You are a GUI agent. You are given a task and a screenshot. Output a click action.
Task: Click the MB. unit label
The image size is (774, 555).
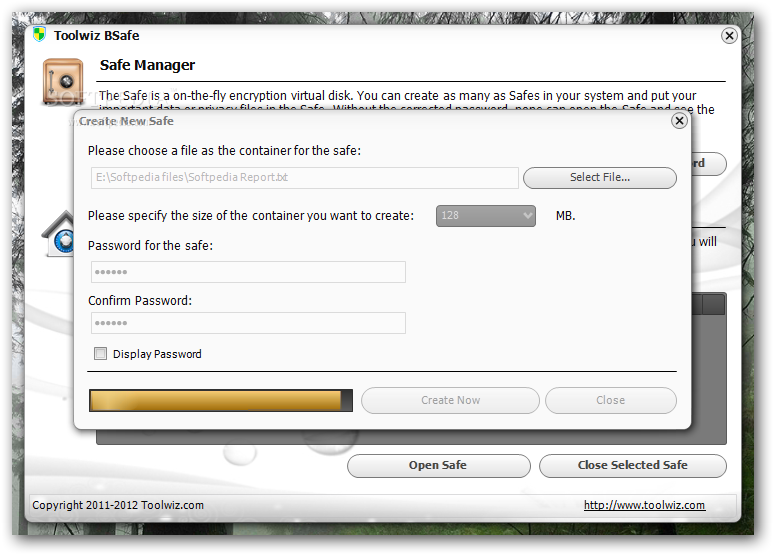click(x=565, y=216)
